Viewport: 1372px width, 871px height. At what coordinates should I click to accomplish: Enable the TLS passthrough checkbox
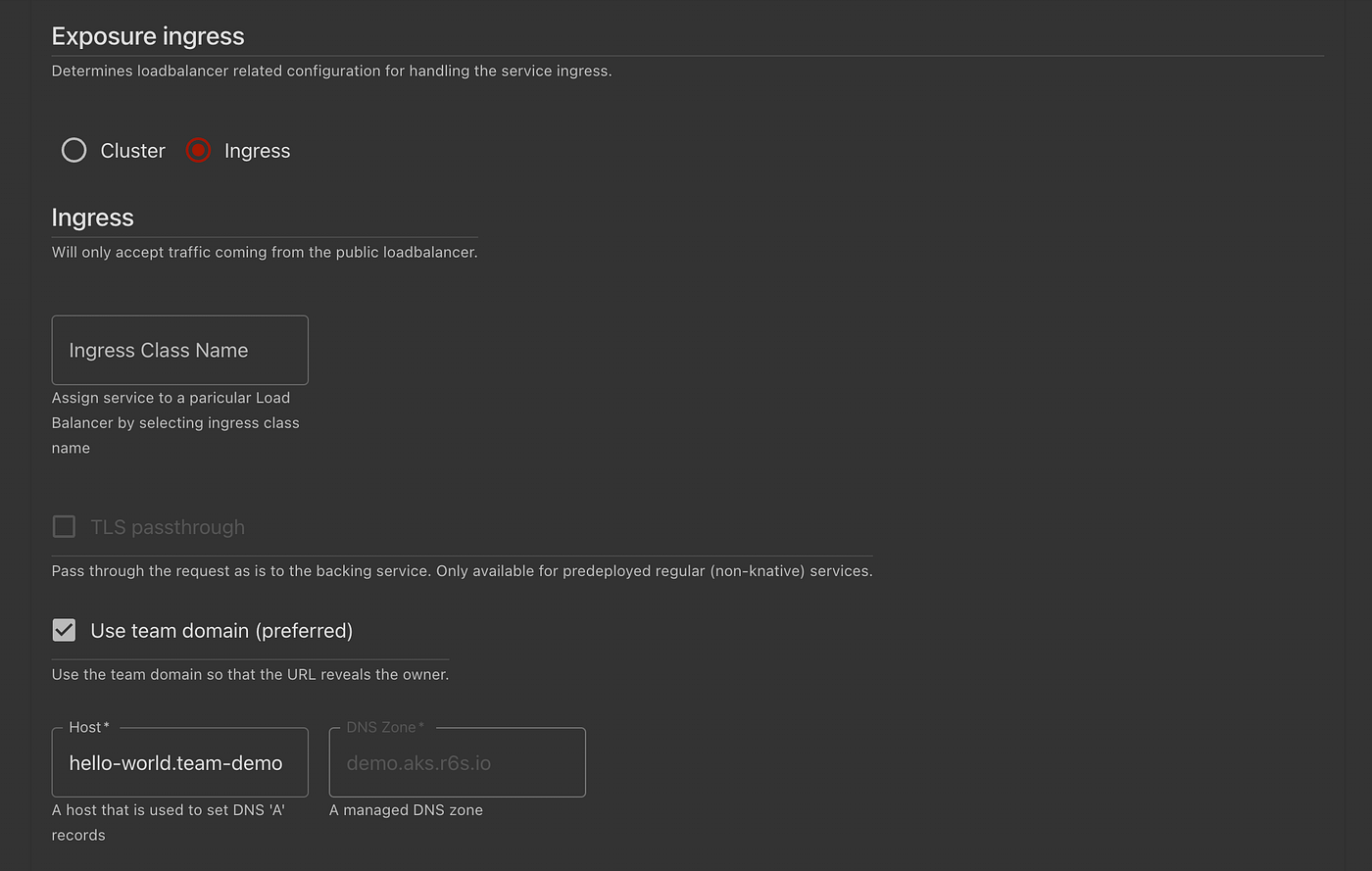(x=64, y=527)
